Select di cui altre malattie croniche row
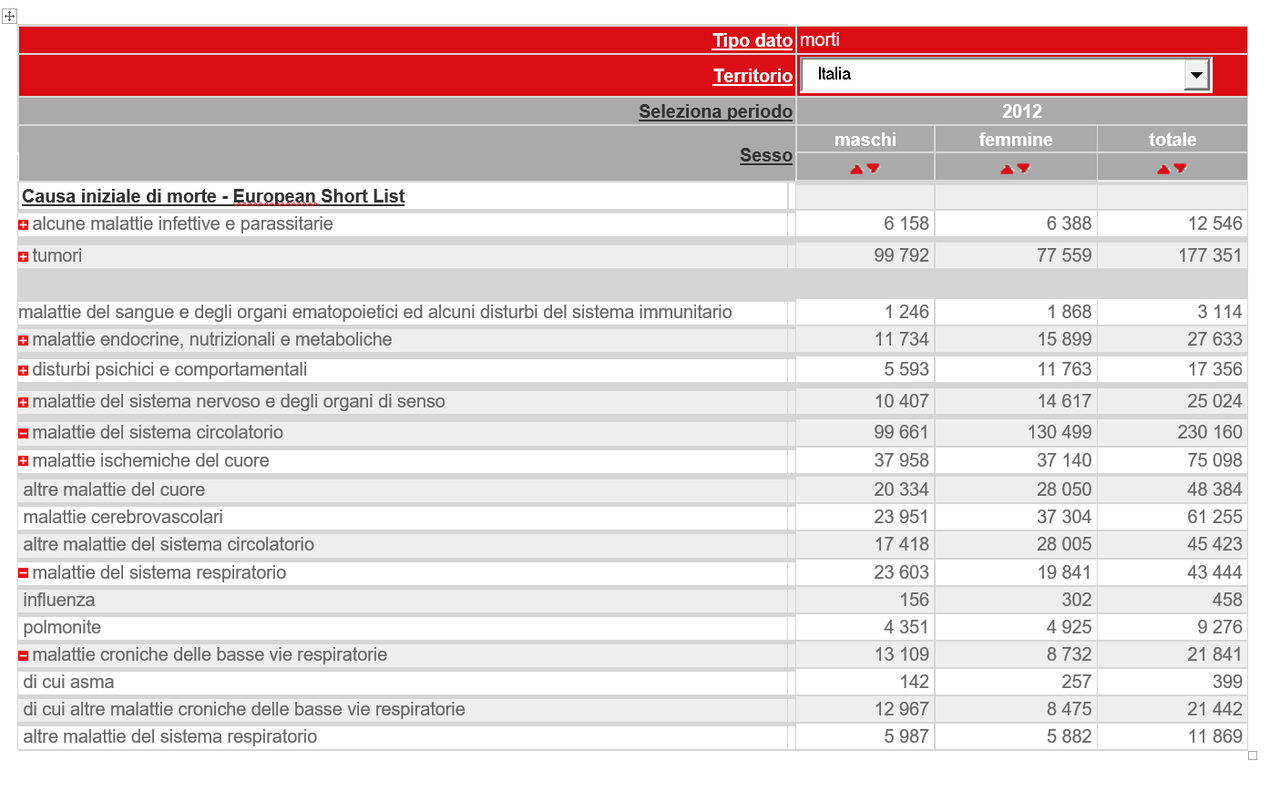Image resolution: width=1280 pixels, height=794 pixels. (x=244, y=709)
